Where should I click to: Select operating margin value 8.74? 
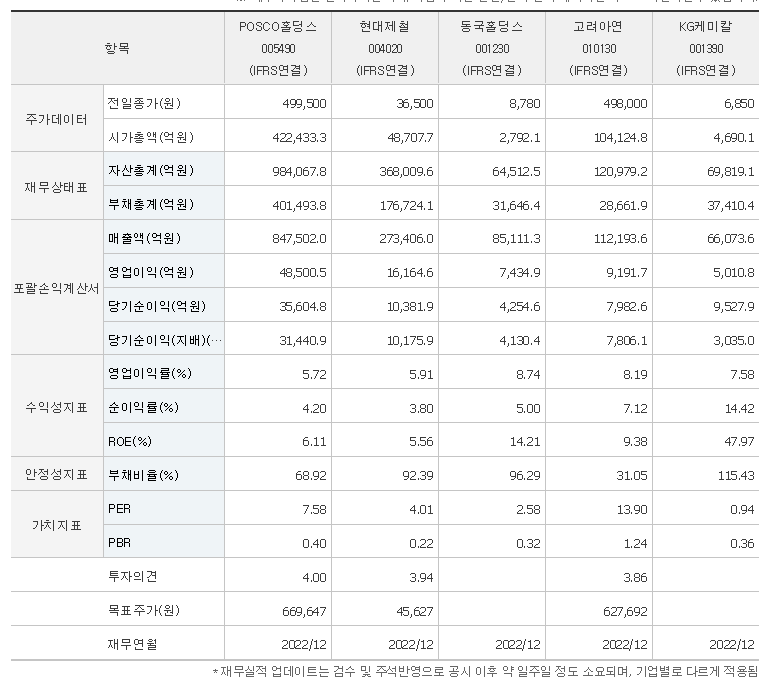coord(528,375)
